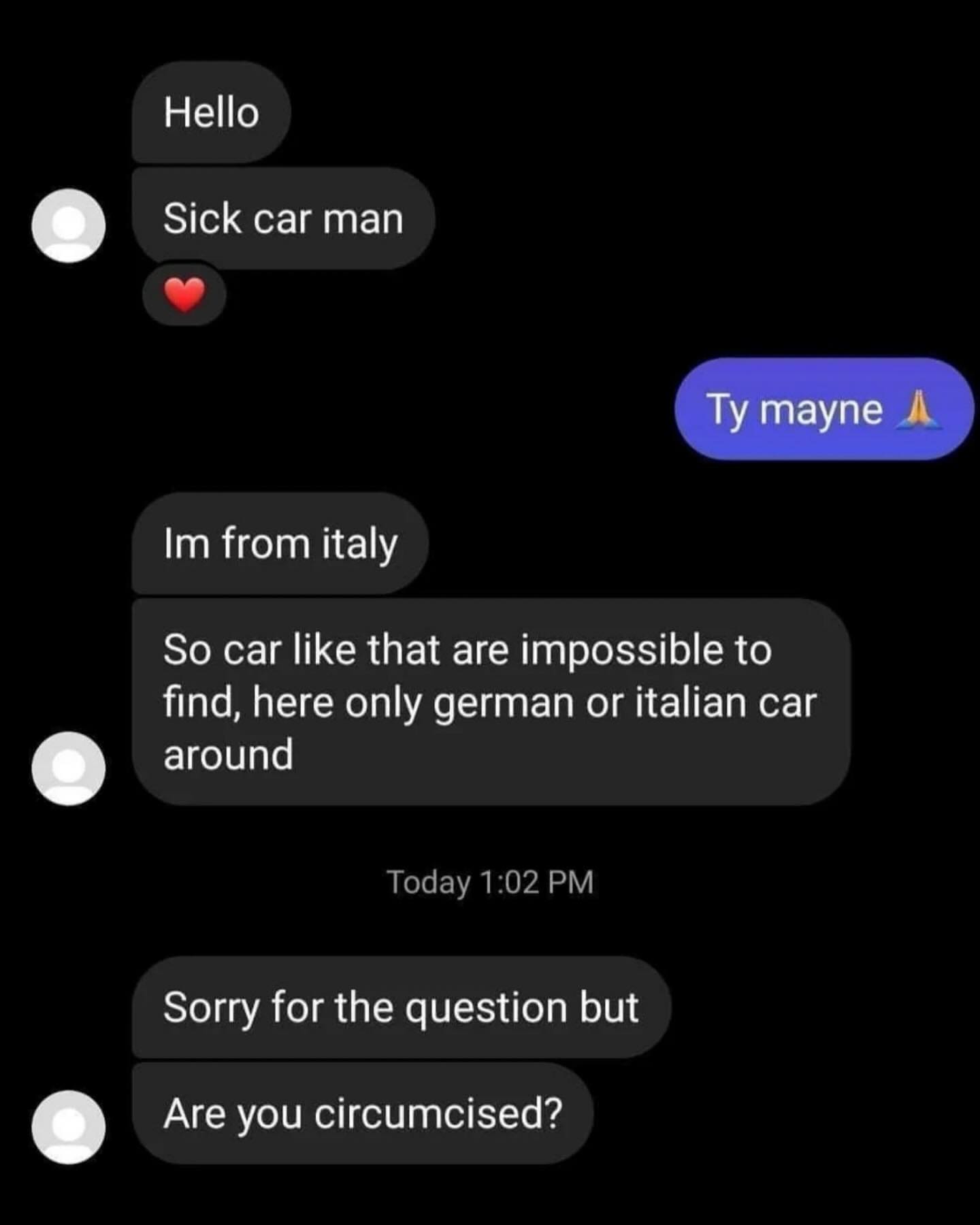Tap the purple 'Ty mayne' sent message
The image size is (980, 1225).
point(824,409)
